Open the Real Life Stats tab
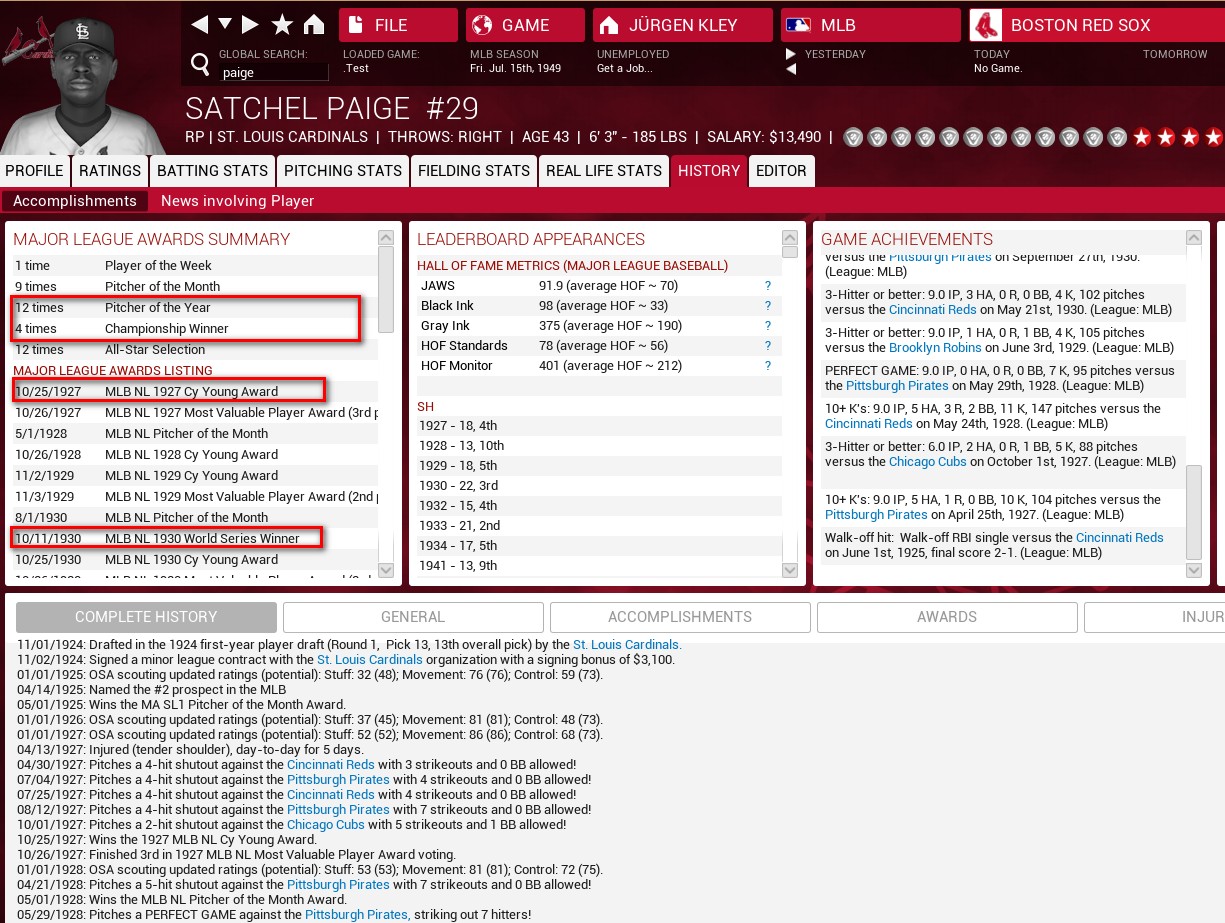1225x923 pixels. 603,171
